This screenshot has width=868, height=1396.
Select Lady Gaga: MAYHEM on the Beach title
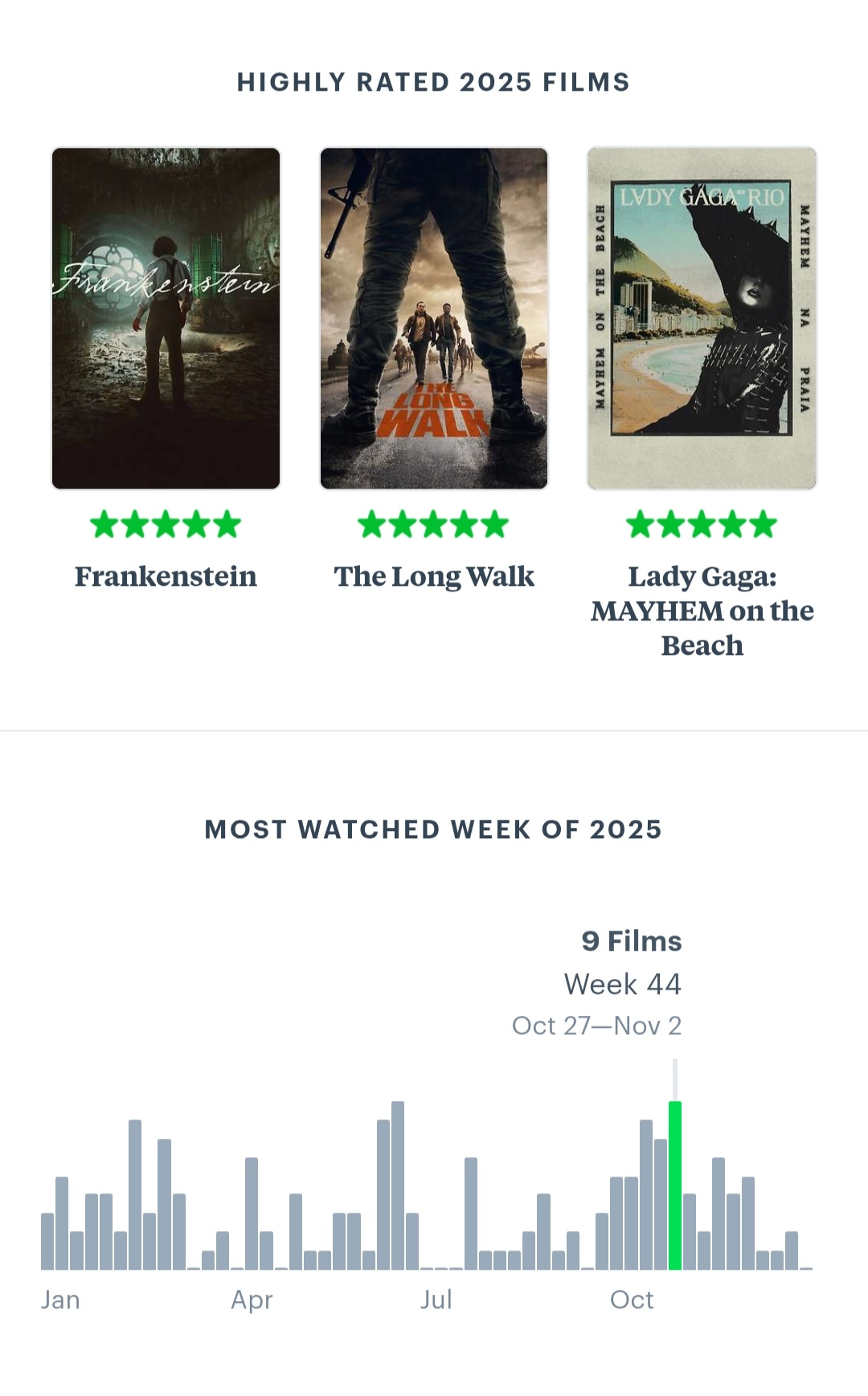(702, 611)
